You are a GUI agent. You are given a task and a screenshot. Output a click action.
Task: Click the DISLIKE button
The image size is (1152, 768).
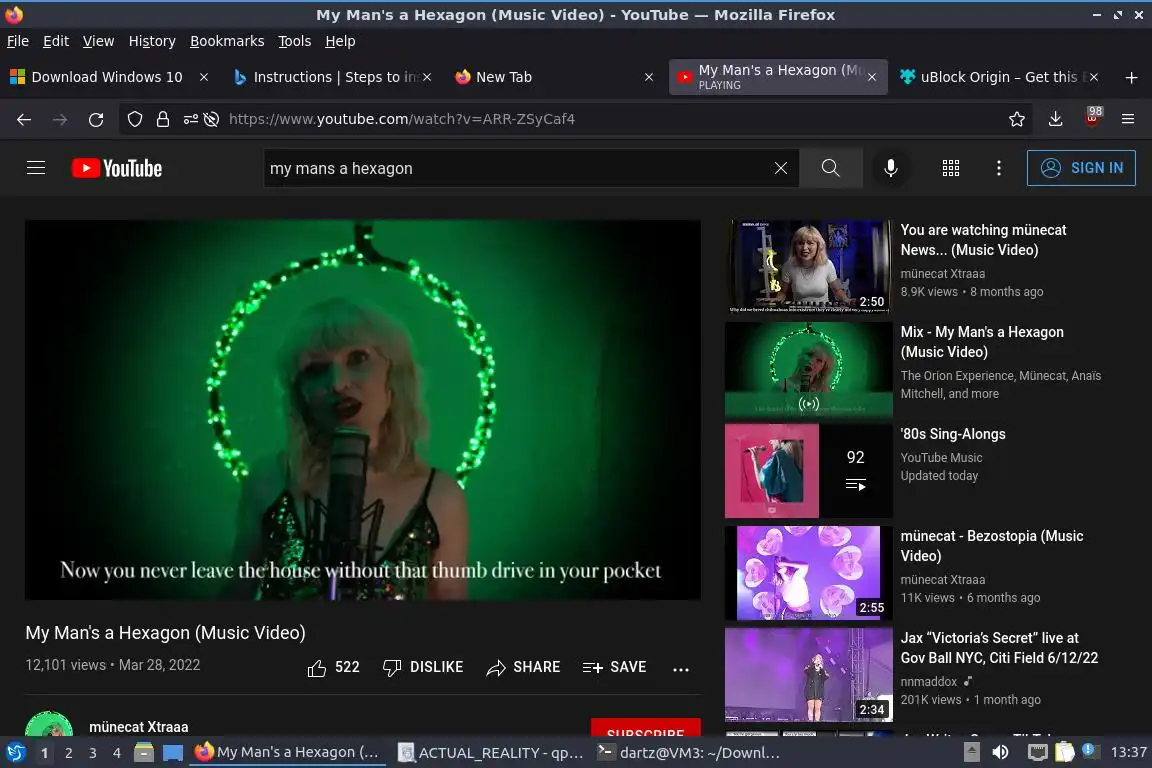point(423,667)
